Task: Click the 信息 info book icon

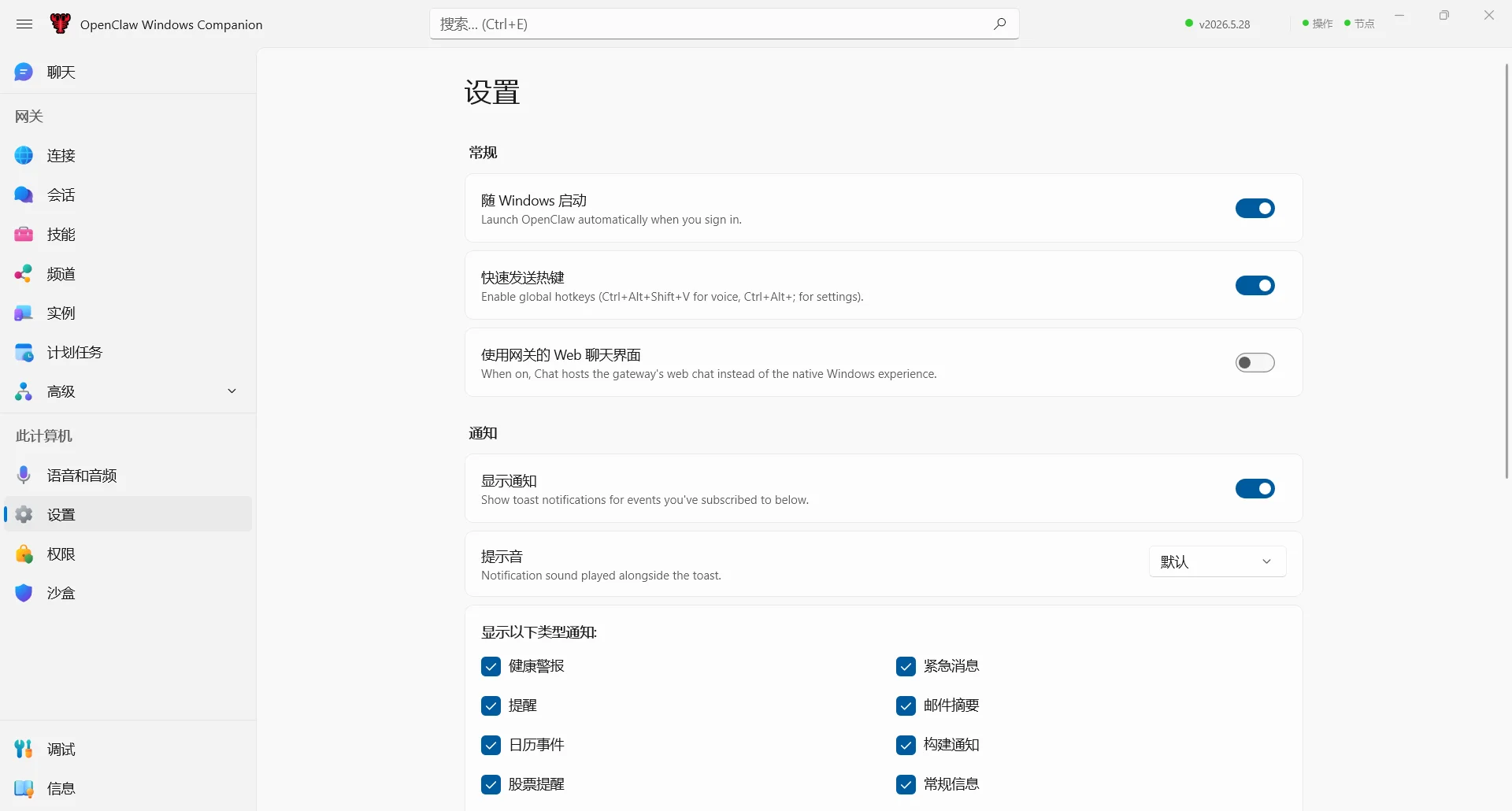Action: [24, 789]
